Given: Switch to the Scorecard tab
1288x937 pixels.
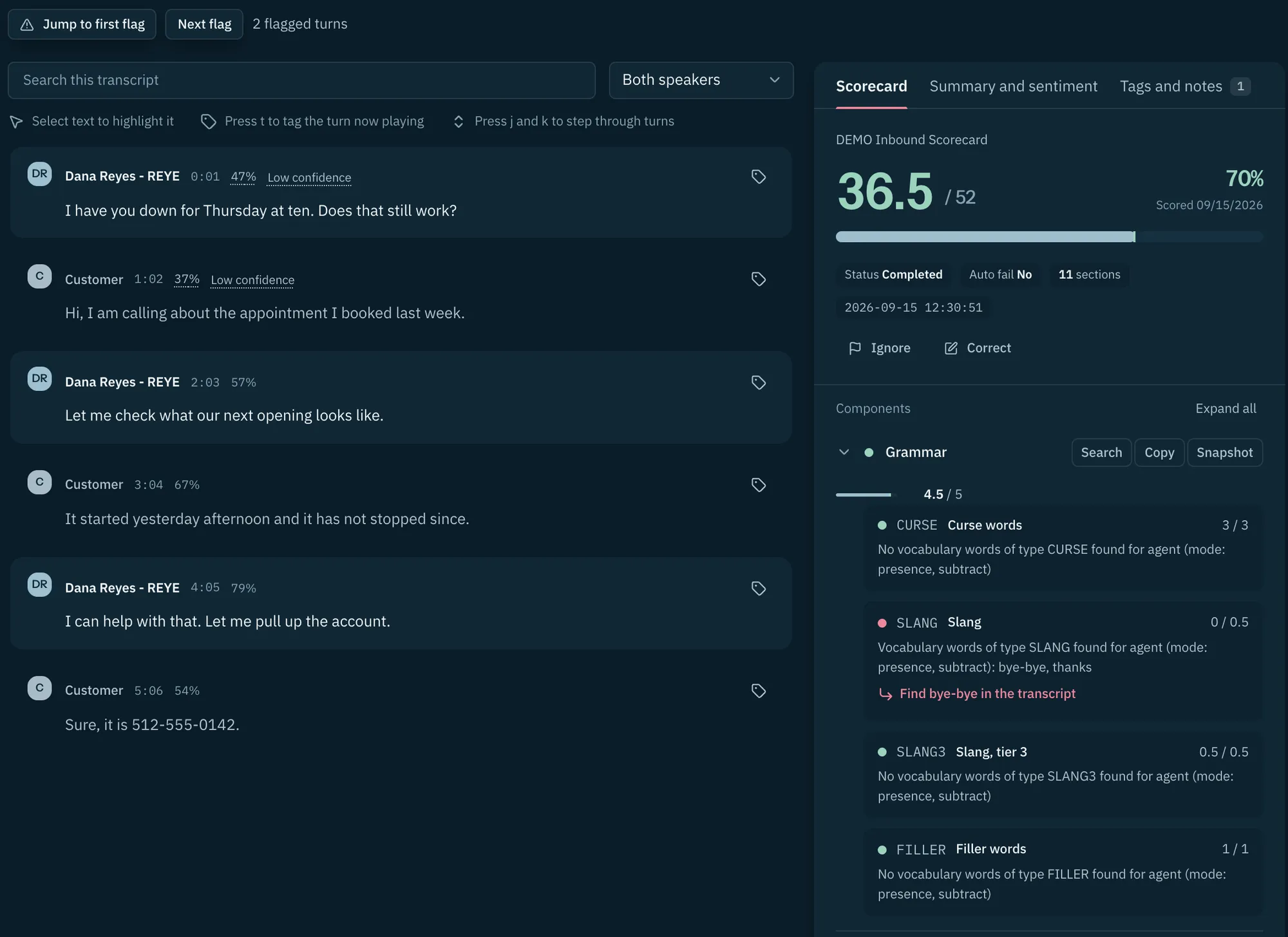Looking at the screenshot, I should pos(871,86).
